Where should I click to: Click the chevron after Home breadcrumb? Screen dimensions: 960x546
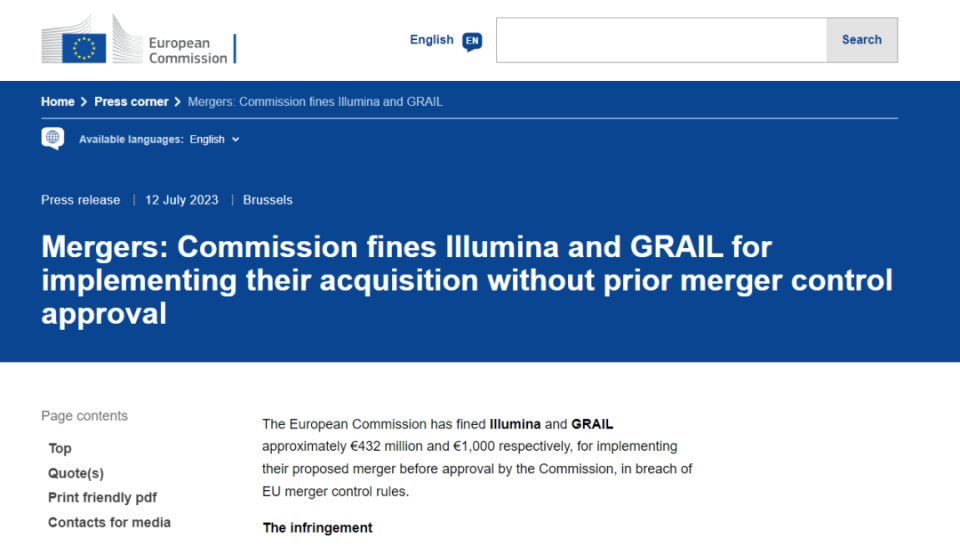click(84, 102)
